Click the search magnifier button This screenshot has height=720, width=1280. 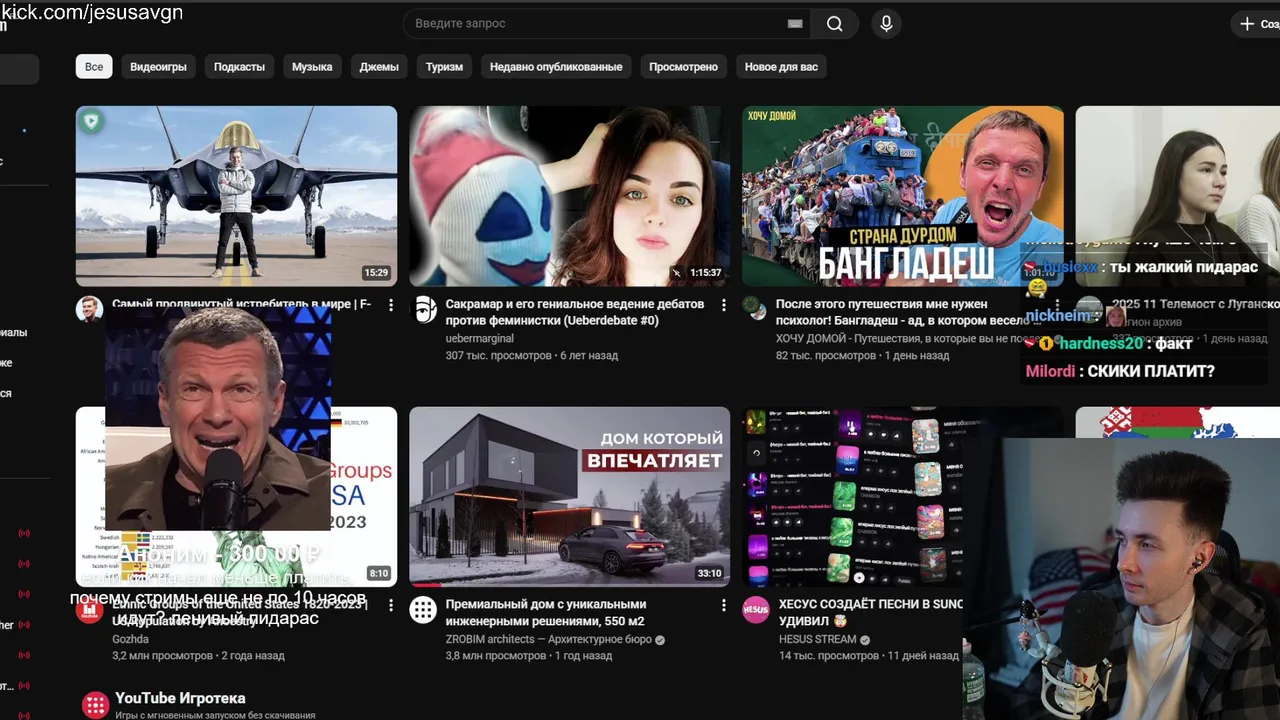(x=835, y=24)
